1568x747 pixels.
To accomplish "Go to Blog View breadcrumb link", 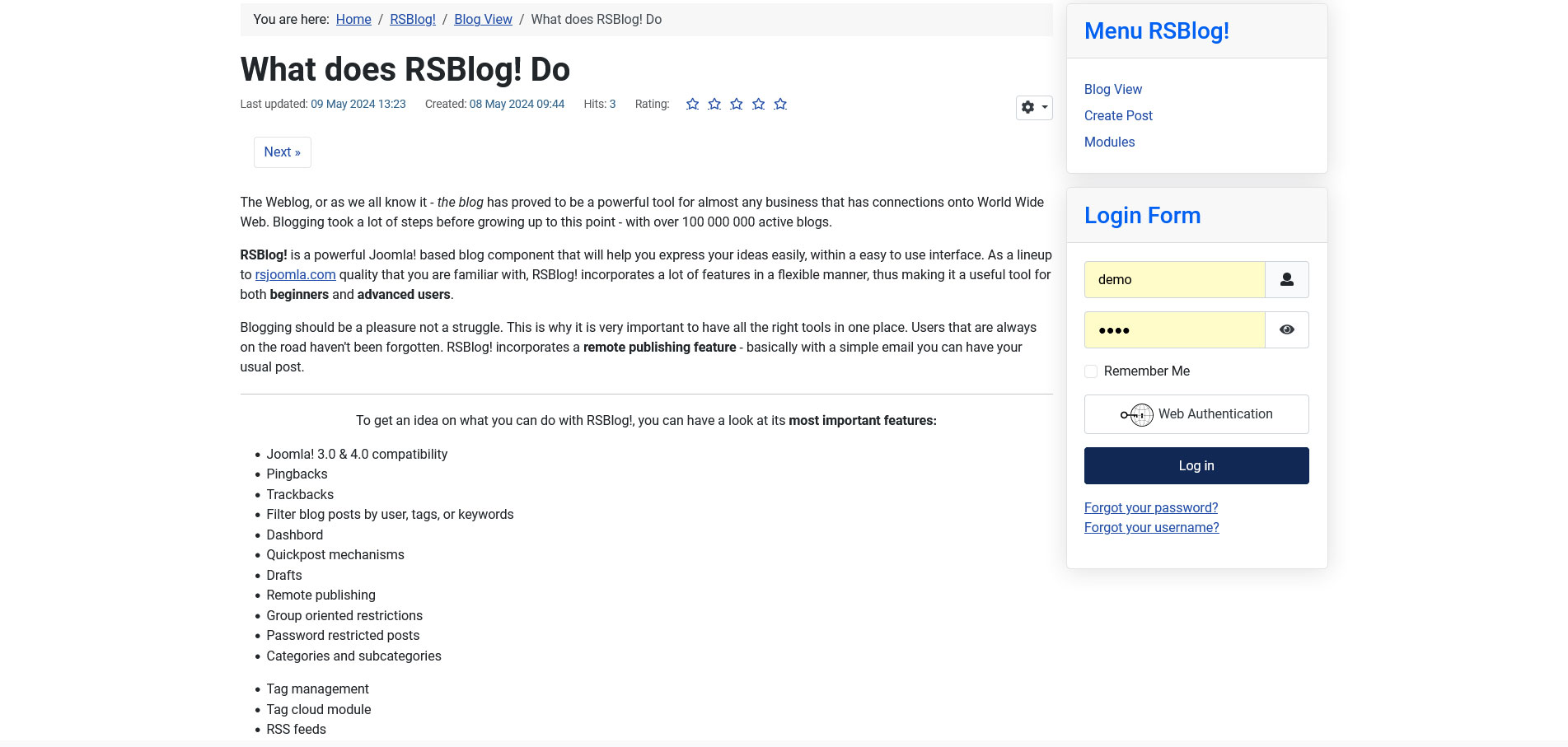I will tap(483, 19).
